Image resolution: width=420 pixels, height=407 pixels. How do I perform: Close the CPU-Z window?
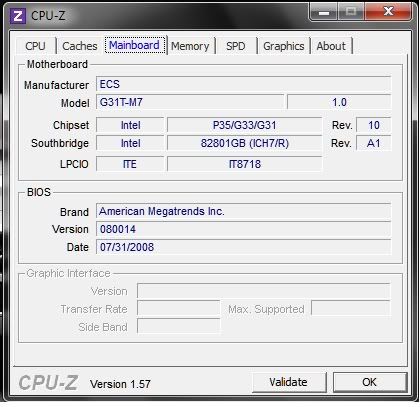tap(388, 12)
